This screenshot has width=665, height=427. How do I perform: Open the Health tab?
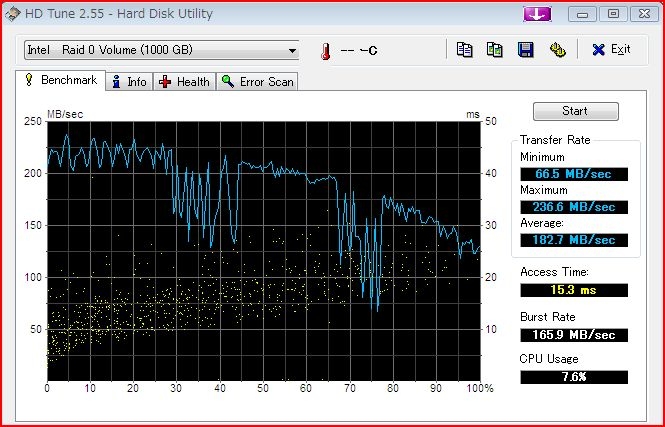coord(184,81)
